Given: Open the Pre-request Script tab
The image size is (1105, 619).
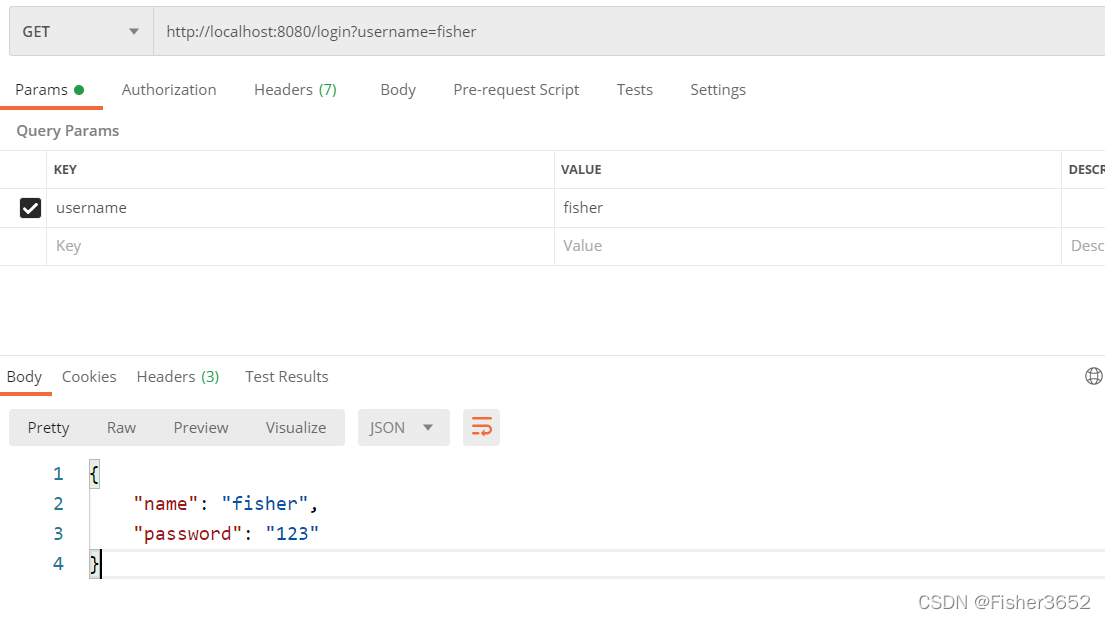Looking at the screenshot, I should click(516, 90).
